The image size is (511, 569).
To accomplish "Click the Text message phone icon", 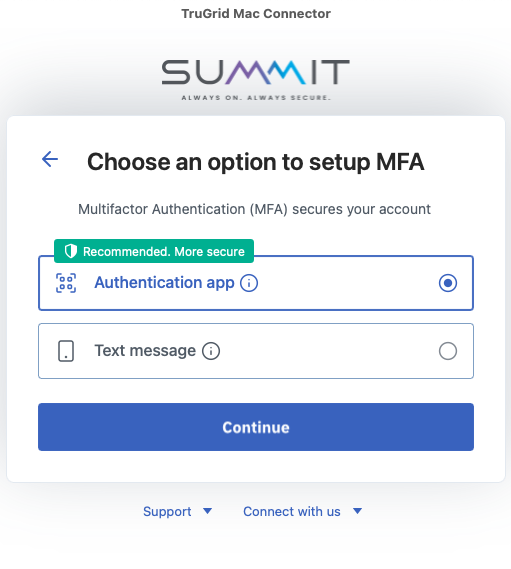I will click(66, 351).
